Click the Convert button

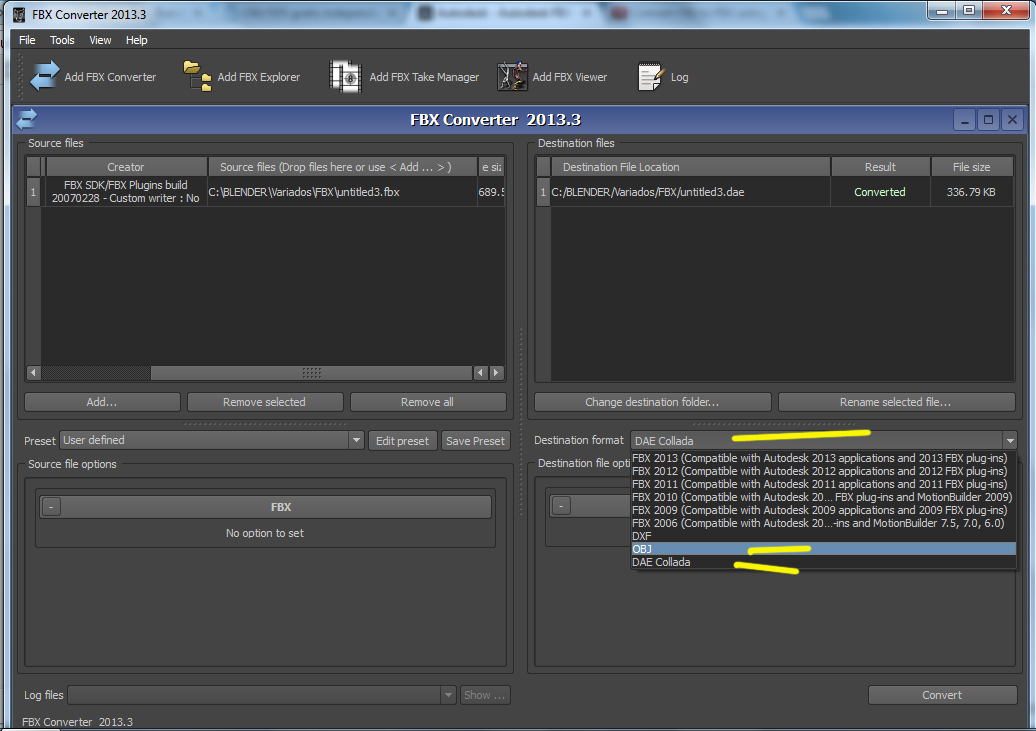pos(942,695)
